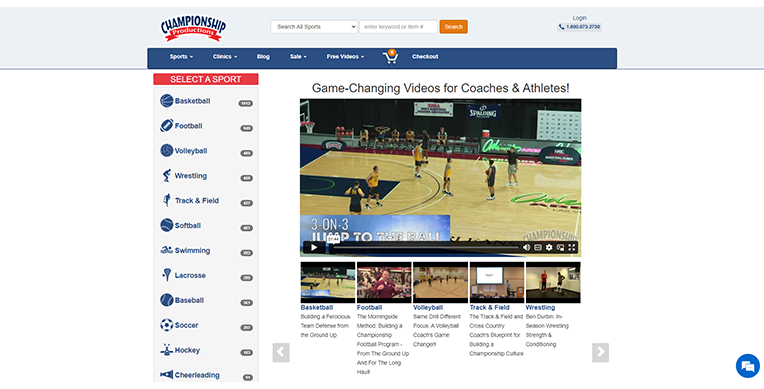
Task: Open the live chat bubble
Action: coord(747,366)
